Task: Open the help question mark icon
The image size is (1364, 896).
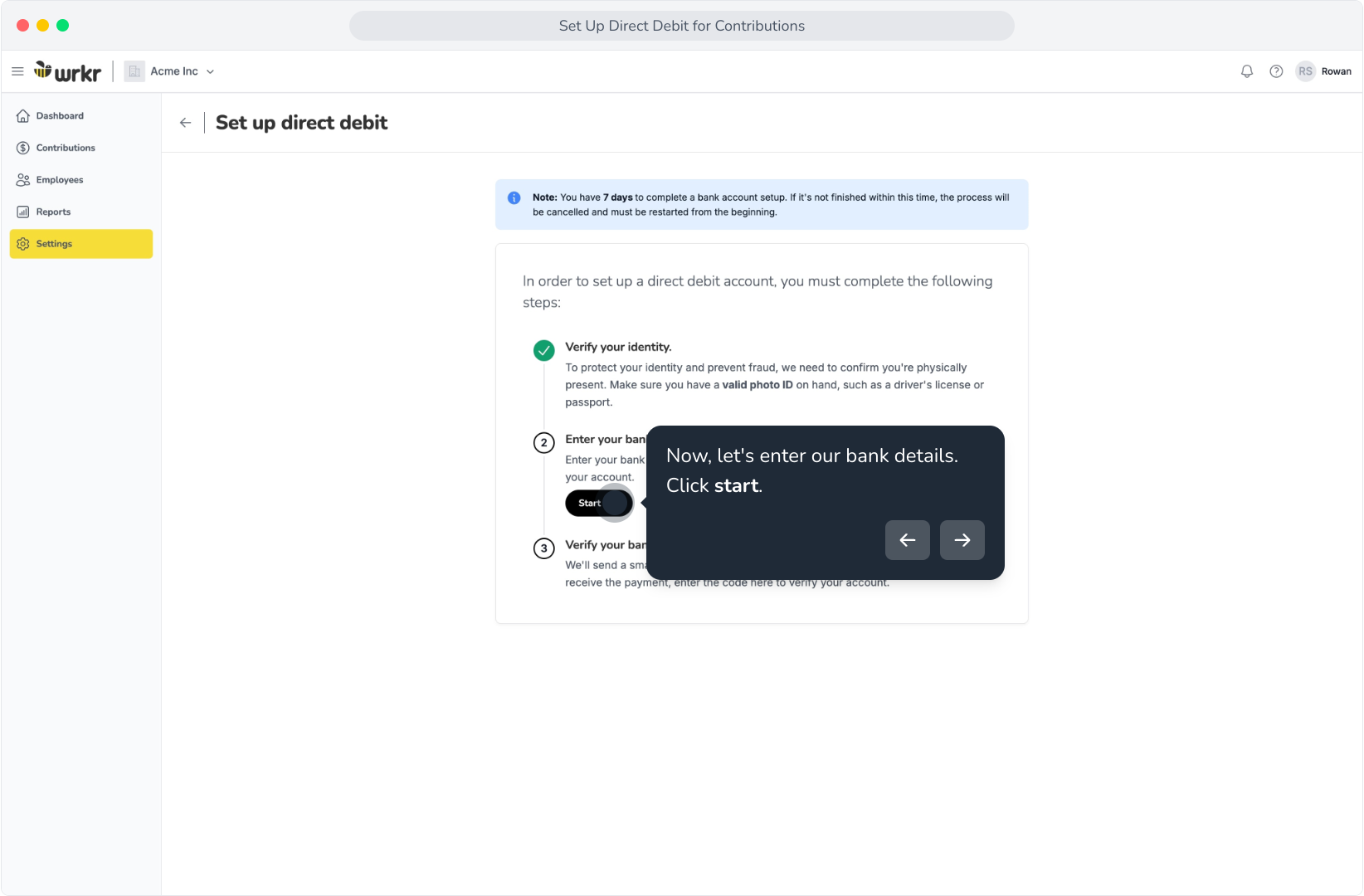Action: [x=1276, y=71]
